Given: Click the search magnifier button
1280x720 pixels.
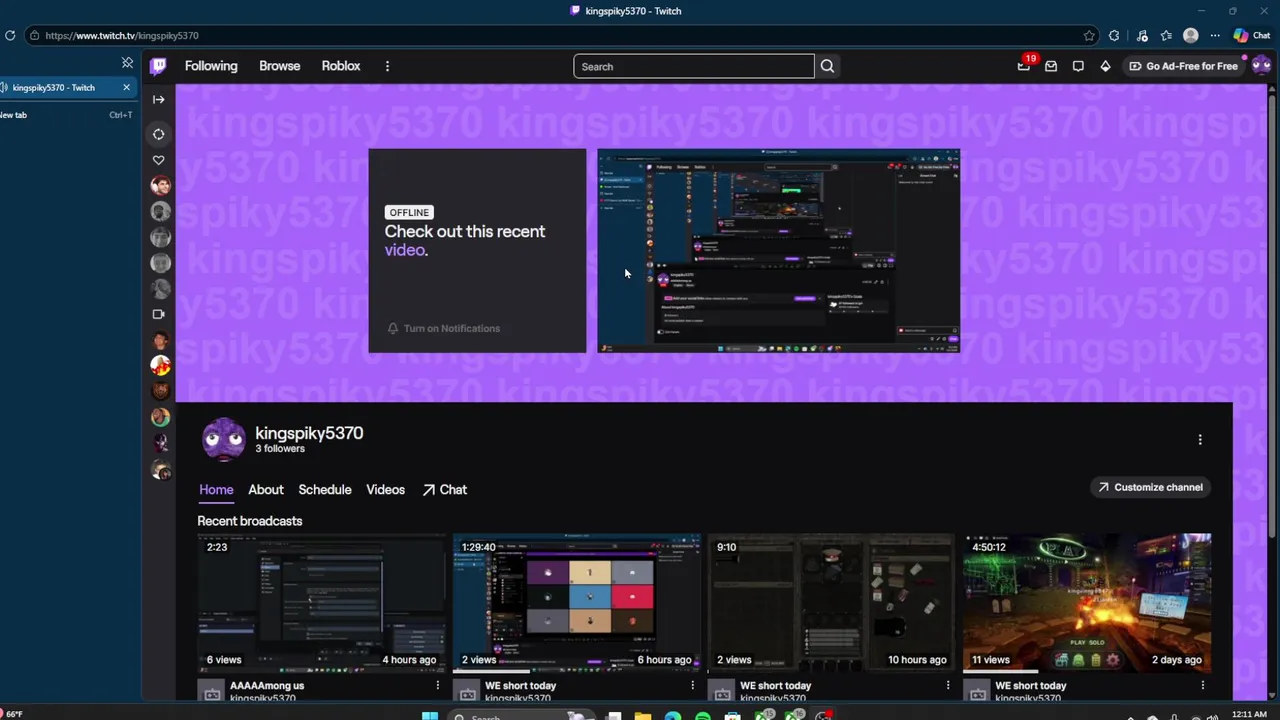Looking at the screenshot, I should click(827, 67).
